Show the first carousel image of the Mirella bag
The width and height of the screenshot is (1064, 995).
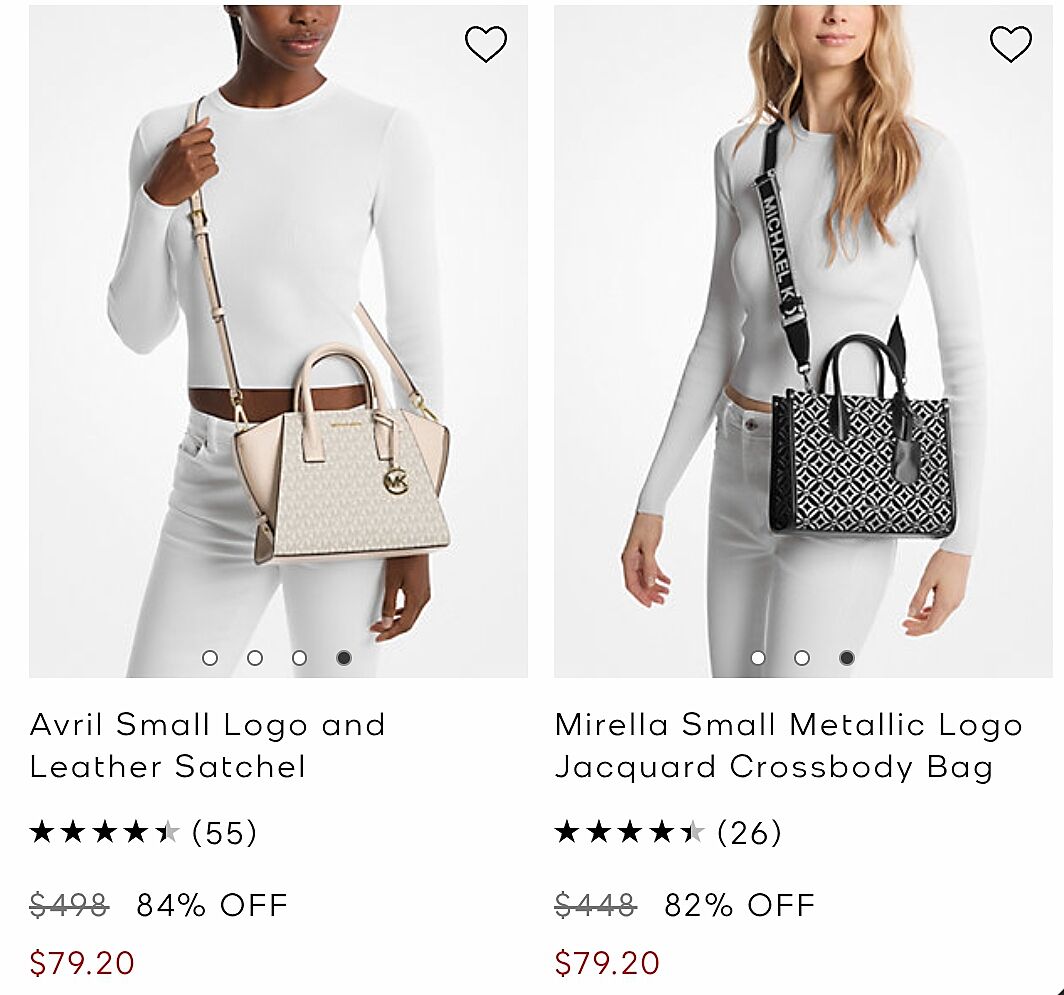pyautogui.click(x=758, y=658)
